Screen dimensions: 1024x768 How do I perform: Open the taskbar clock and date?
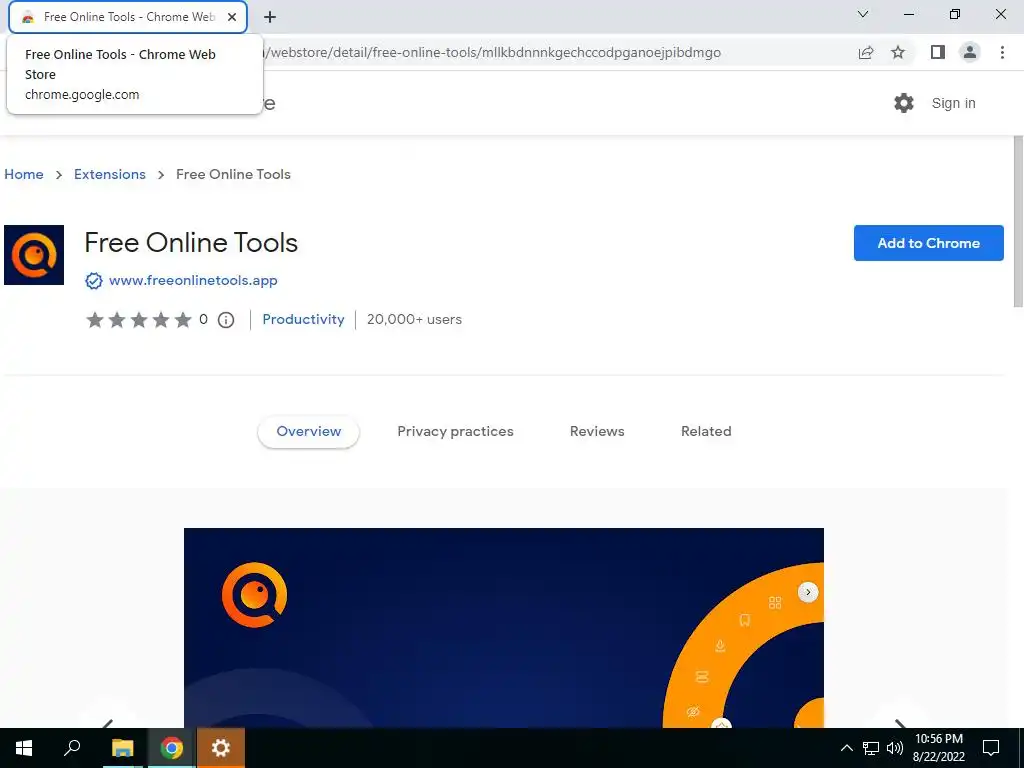[938, 748]
